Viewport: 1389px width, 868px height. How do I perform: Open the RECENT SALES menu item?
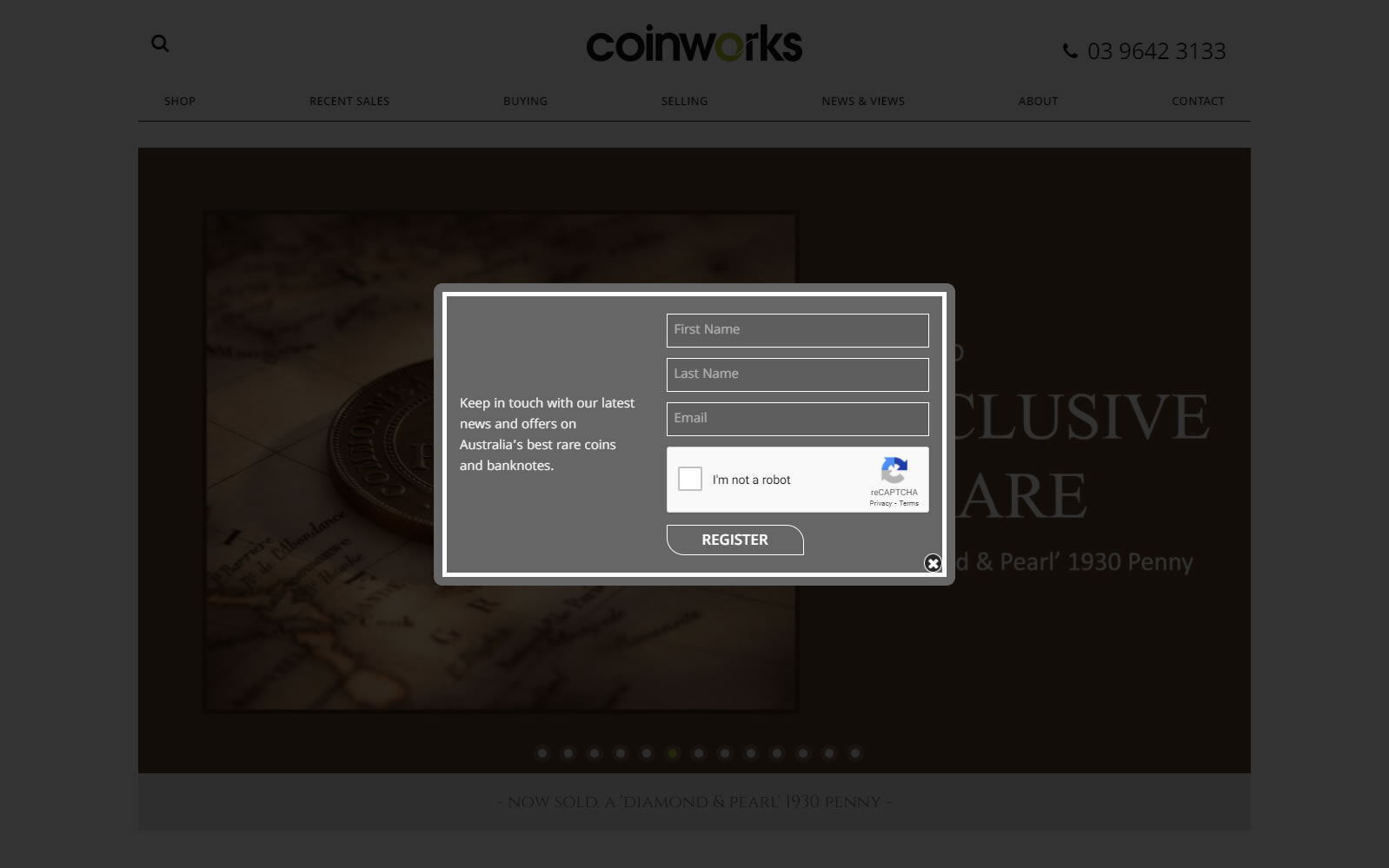tap(349, 101)
